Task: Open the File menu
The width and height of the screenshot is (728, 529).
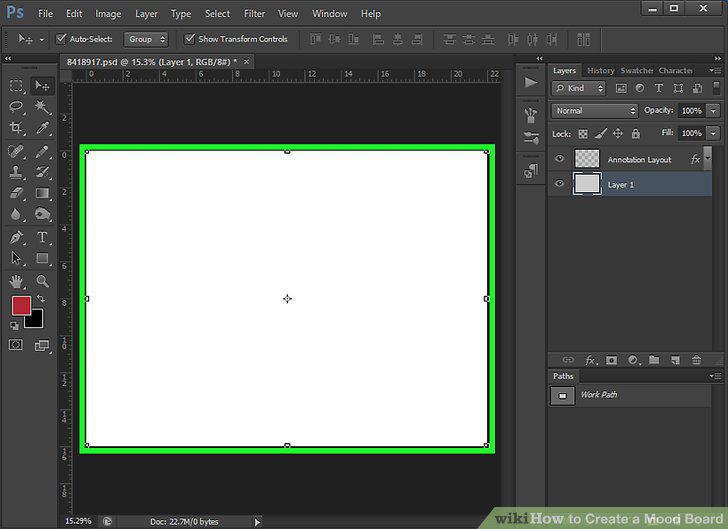Action: [x=45, y=14]
